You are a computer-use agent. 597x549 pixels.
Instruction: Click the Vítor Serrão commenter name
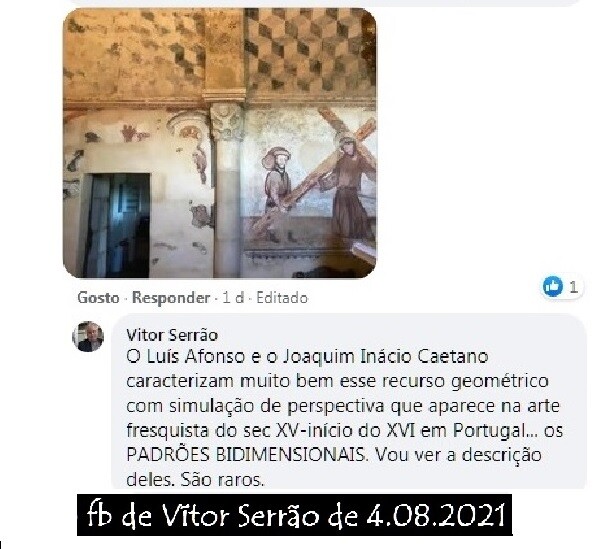point(172,335)
